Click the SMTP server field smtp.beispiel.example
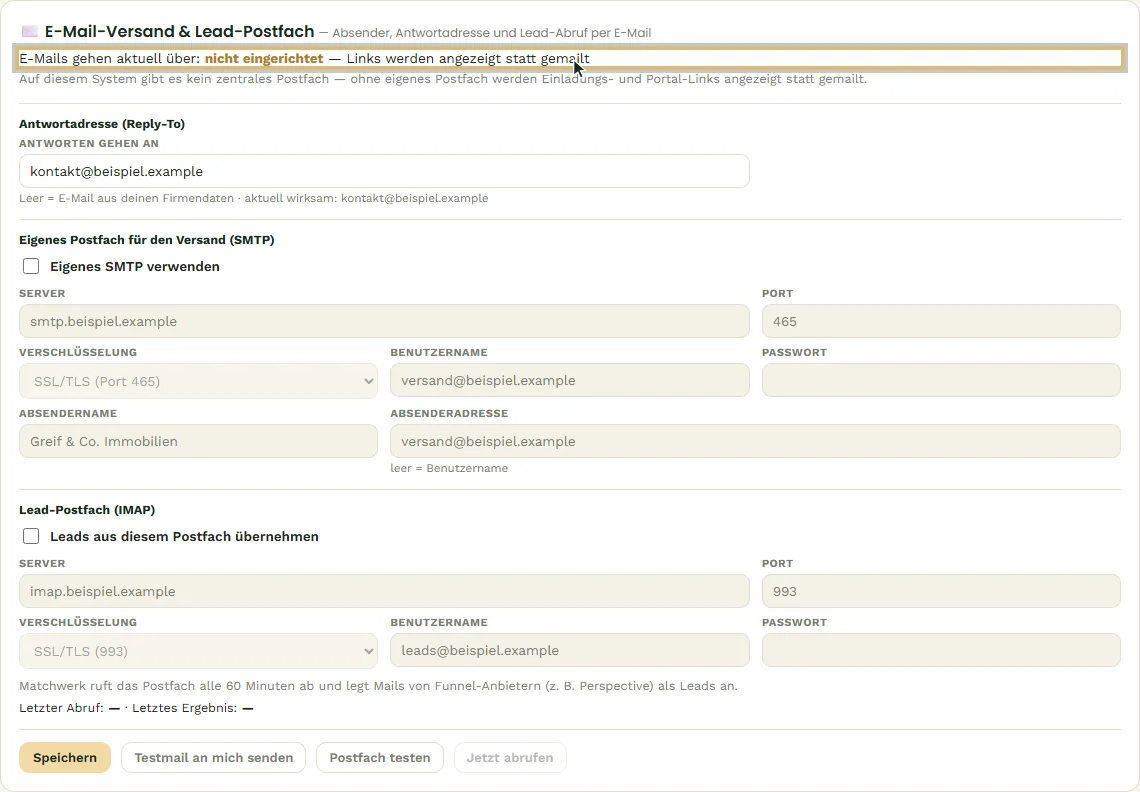This screenshot has height=792, width=1140. 384,321
